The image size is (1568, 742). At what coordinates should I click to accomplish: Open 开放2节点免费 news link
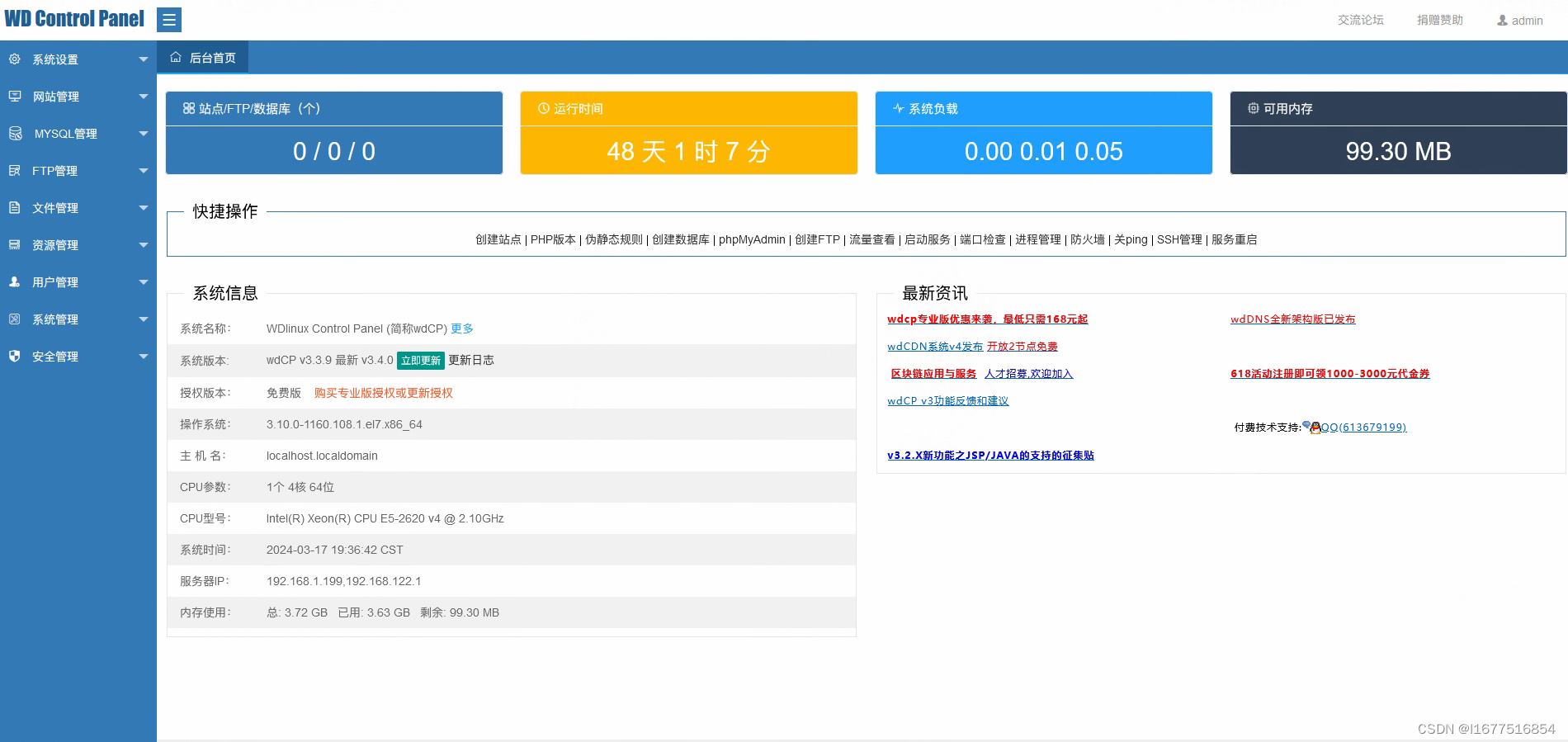point(1023,347)
